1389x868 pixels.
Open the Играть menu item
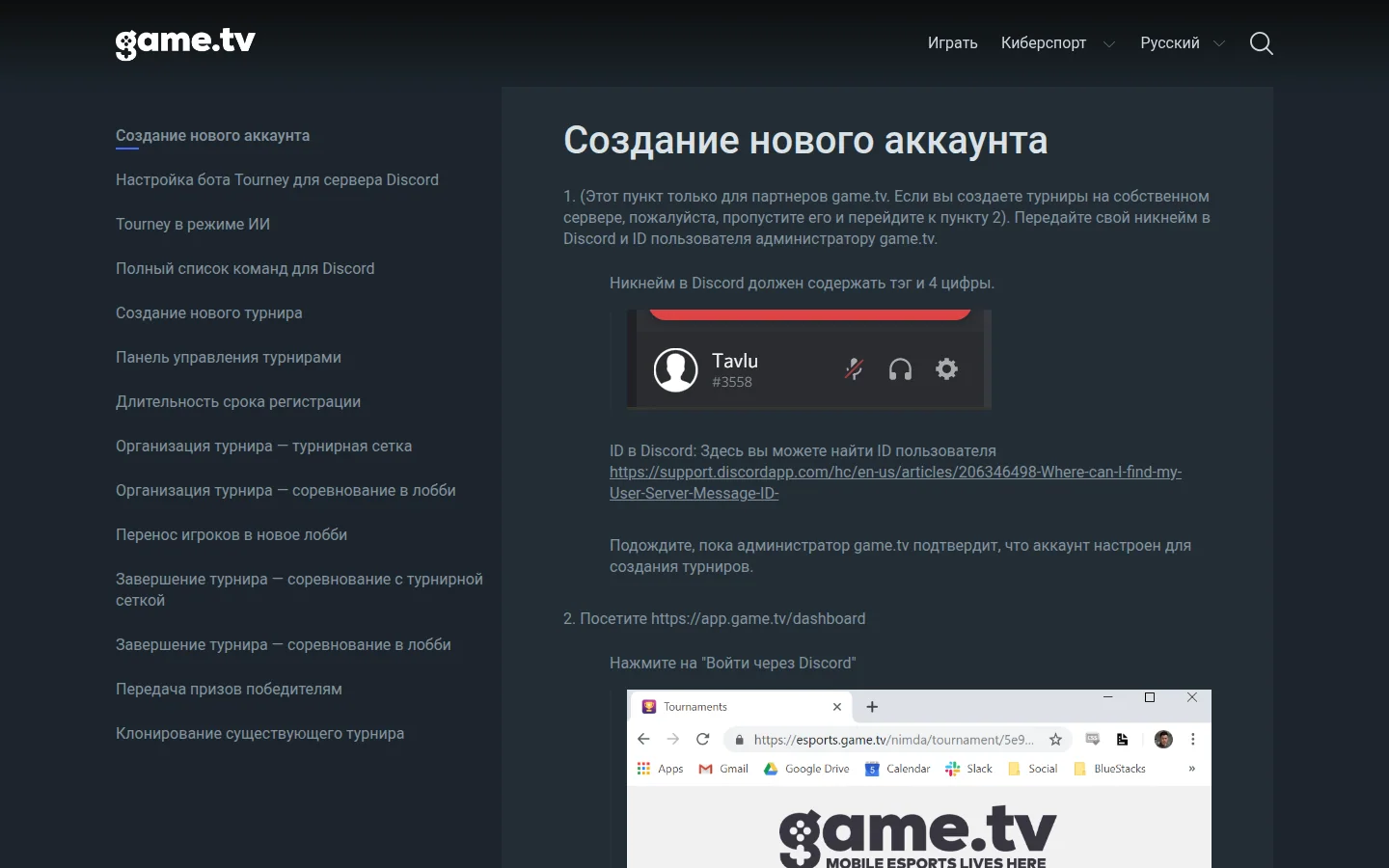(952, 43)
